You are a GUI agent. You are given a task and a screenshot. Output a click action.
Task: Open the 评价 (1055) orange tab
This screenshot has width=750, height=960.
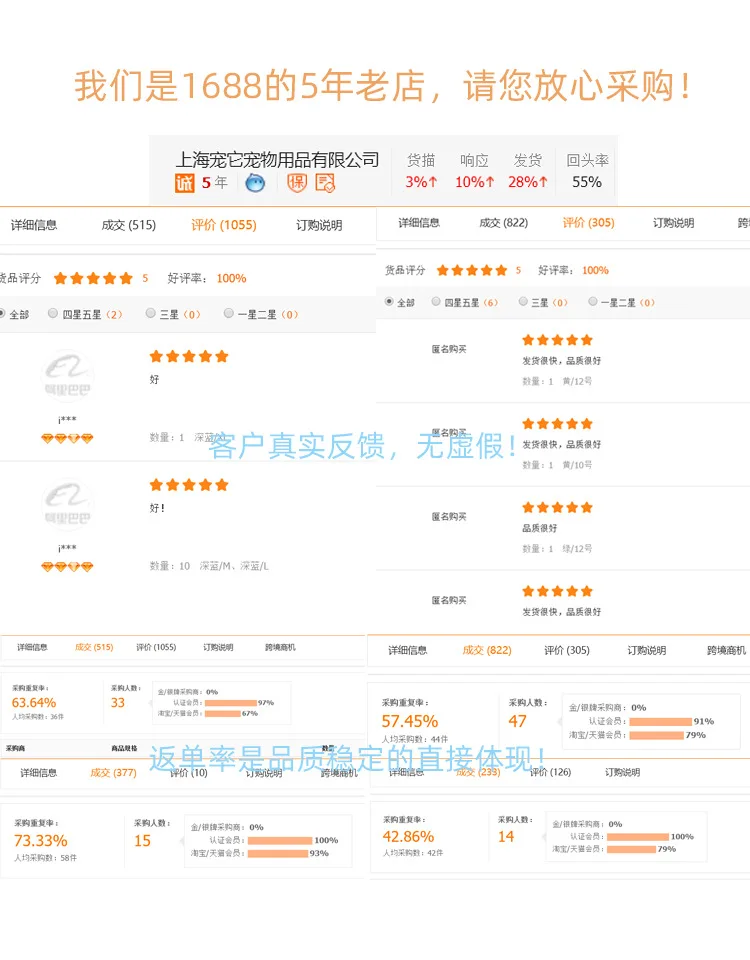[223, 225]
